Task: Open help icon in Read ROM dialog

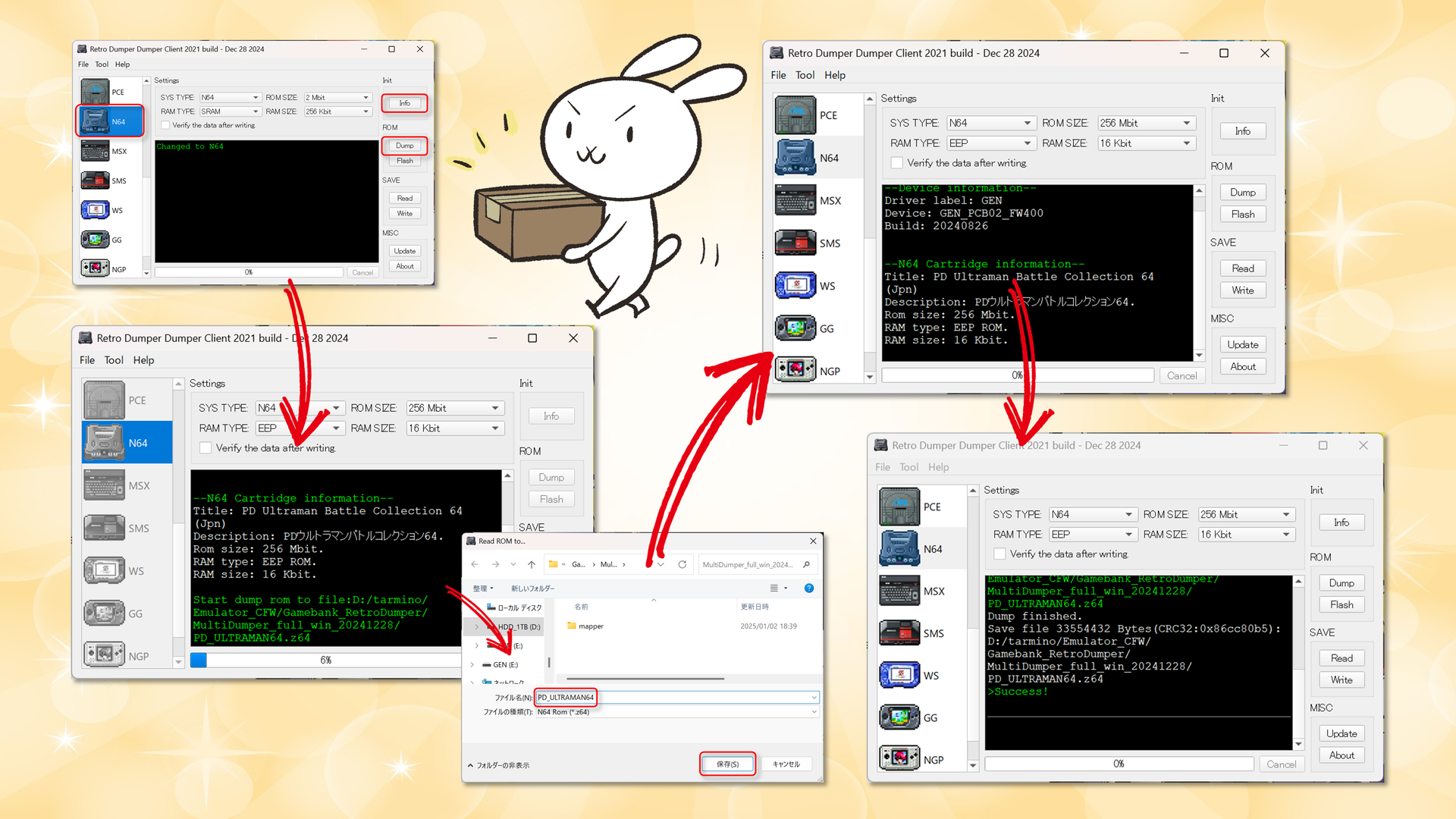Action: 809,588
